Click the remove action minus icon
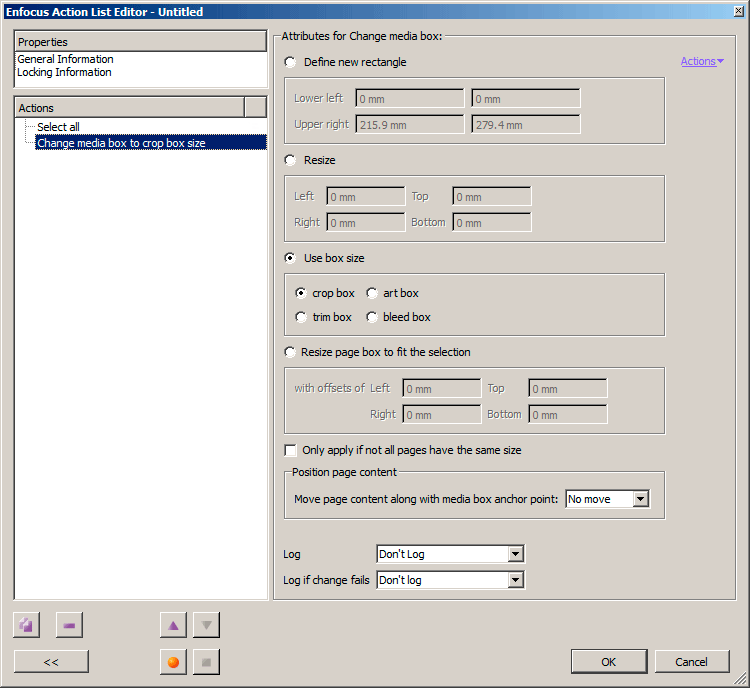The image size is (750, 688). [x=69, y=625]
